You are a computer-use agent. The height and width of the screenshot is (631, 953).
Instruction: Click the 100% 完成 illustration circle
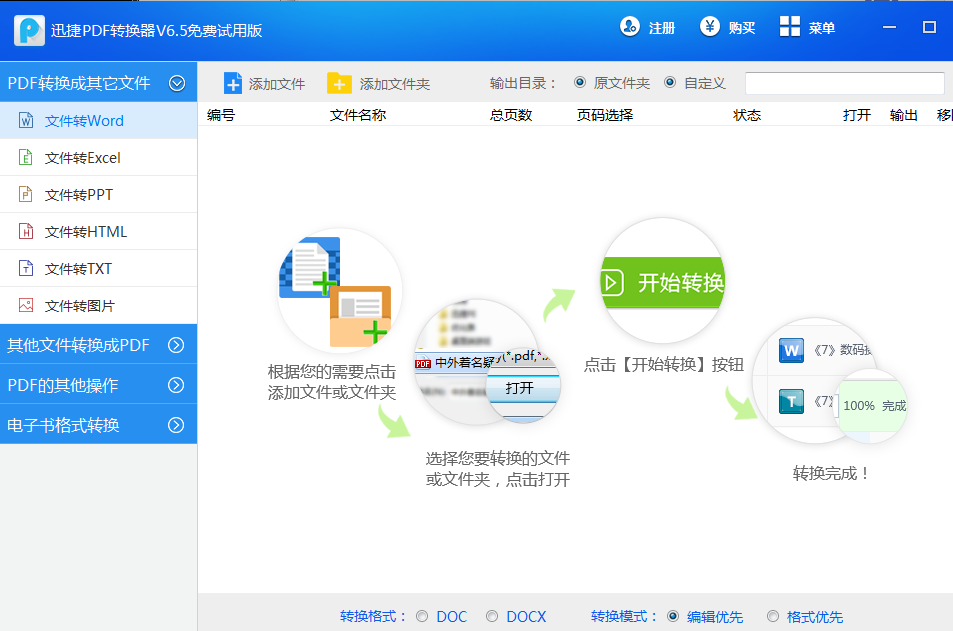pos(872,405)
